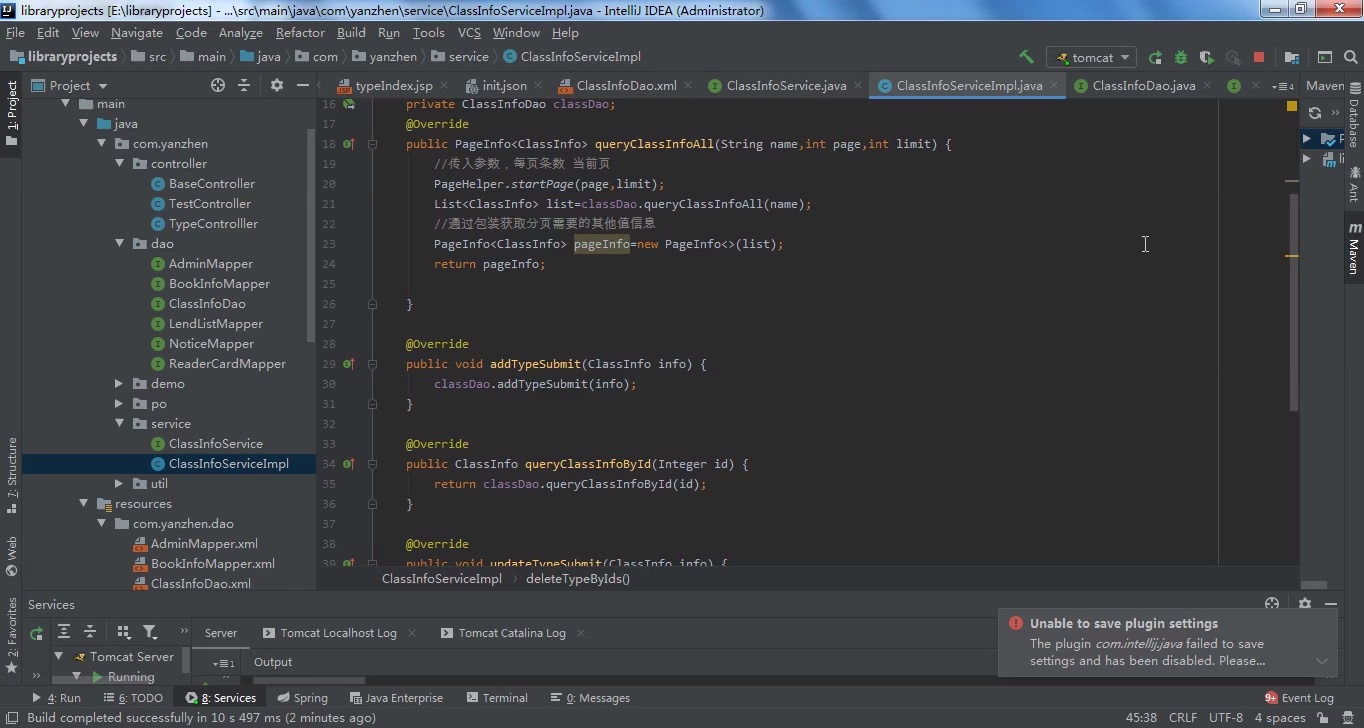Screen dimensions: 1364x728
Task: Open the Refactor menu
Action: [300, 32]
